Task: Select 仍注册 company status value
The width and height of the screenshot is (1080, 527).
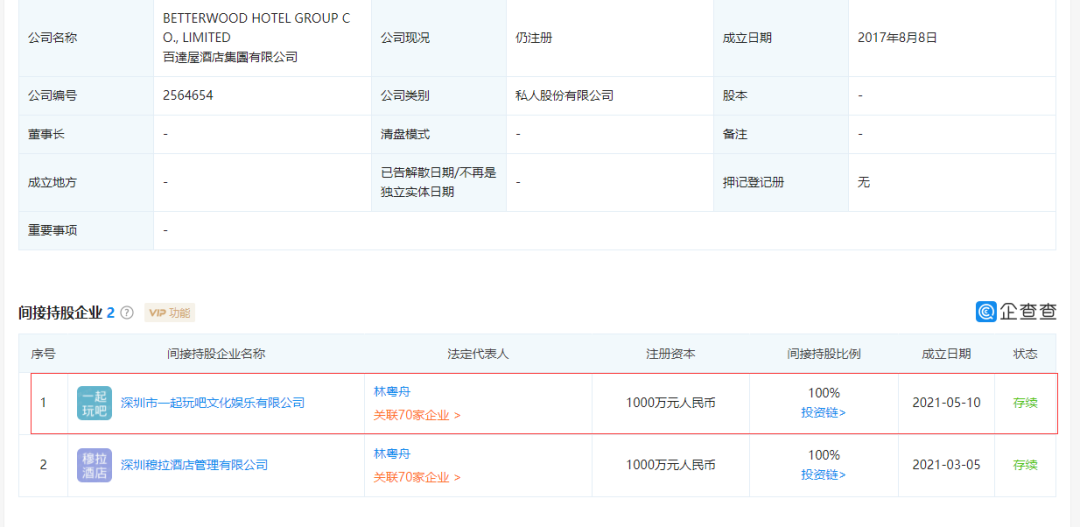Action: coord(533,38)
